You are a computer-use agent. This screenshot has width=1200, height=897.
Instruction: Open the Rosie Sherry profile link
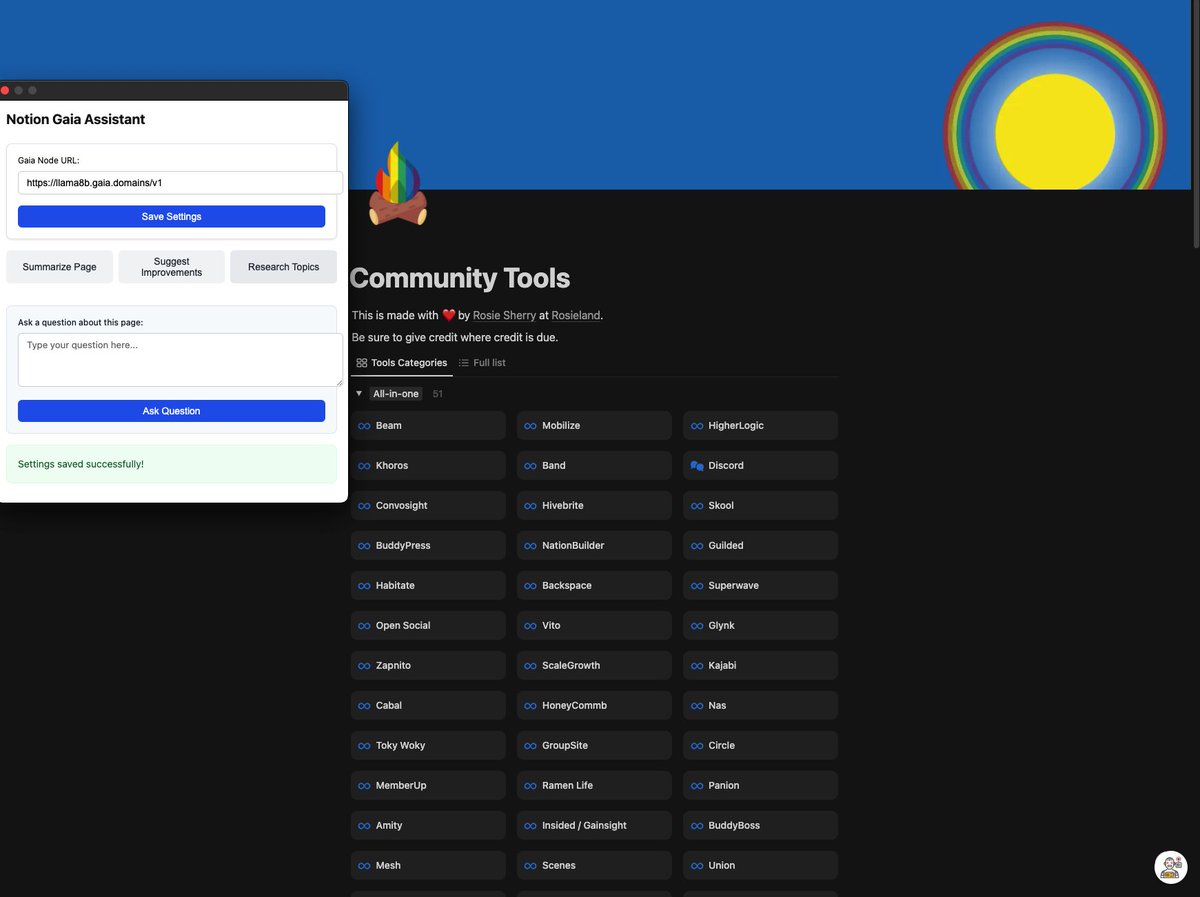tap(504, 315)
